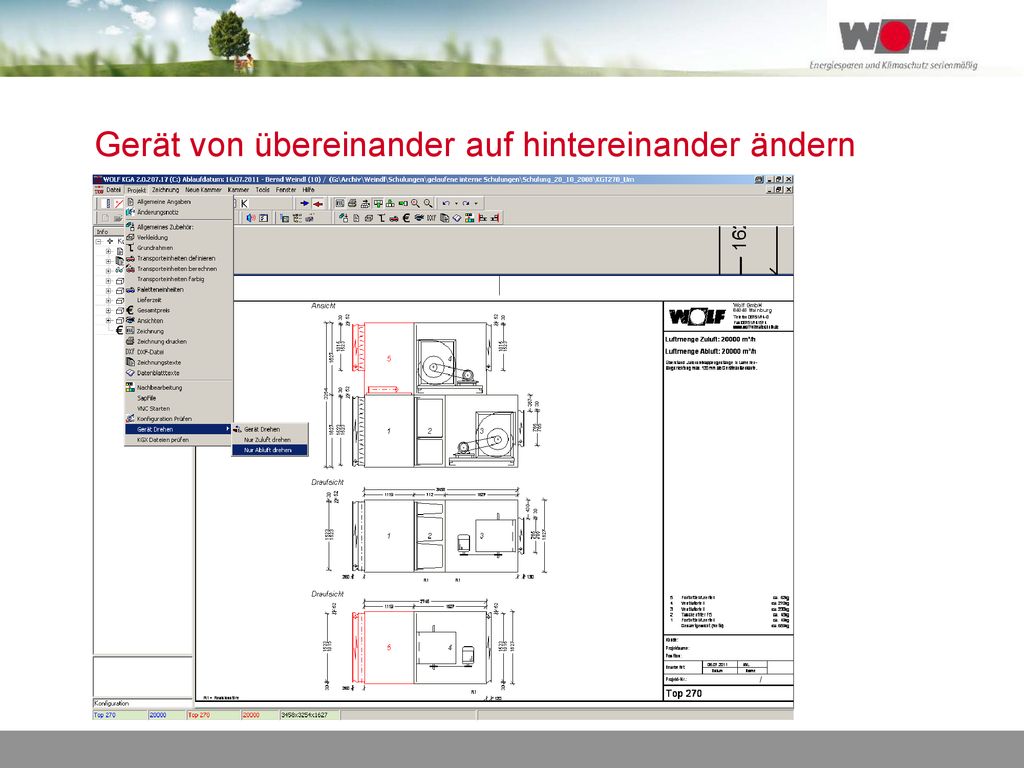This screenshot has width=1024, height=768.
Task: Choose the Verkleidung menu entry
Action: click(x=178, y=237)
